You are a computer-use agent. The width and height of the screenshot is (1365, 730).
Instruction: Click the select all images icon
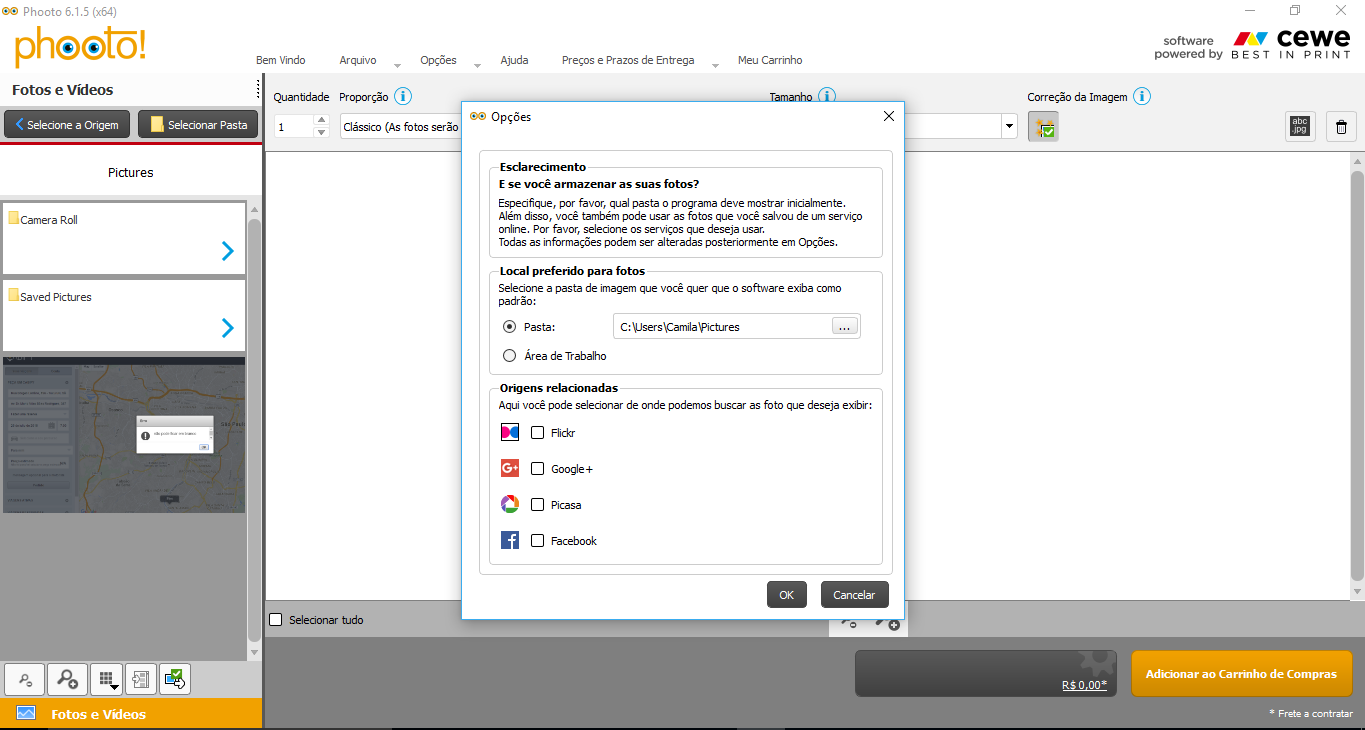174,679
